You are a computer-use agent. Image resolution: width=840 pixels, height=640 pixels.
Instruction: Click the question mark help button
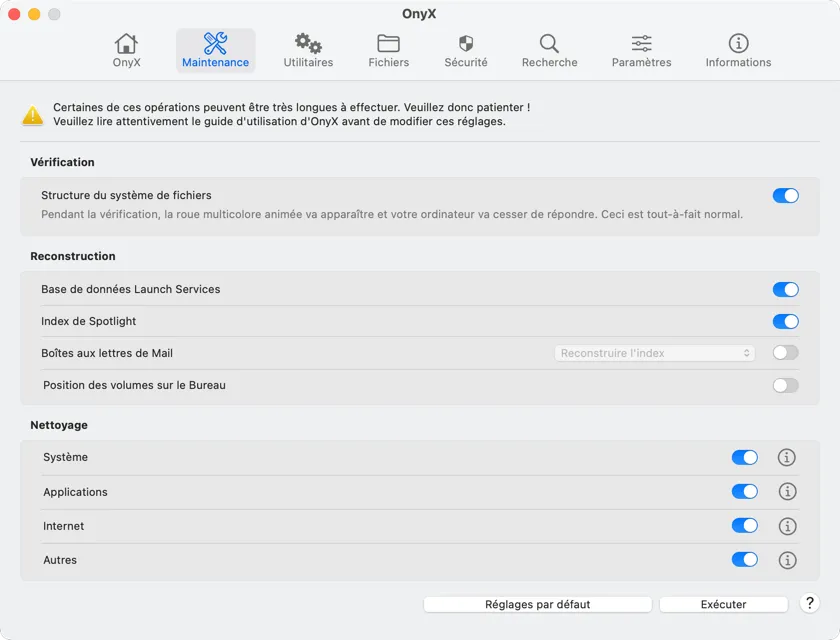click(x=809, y=604)
